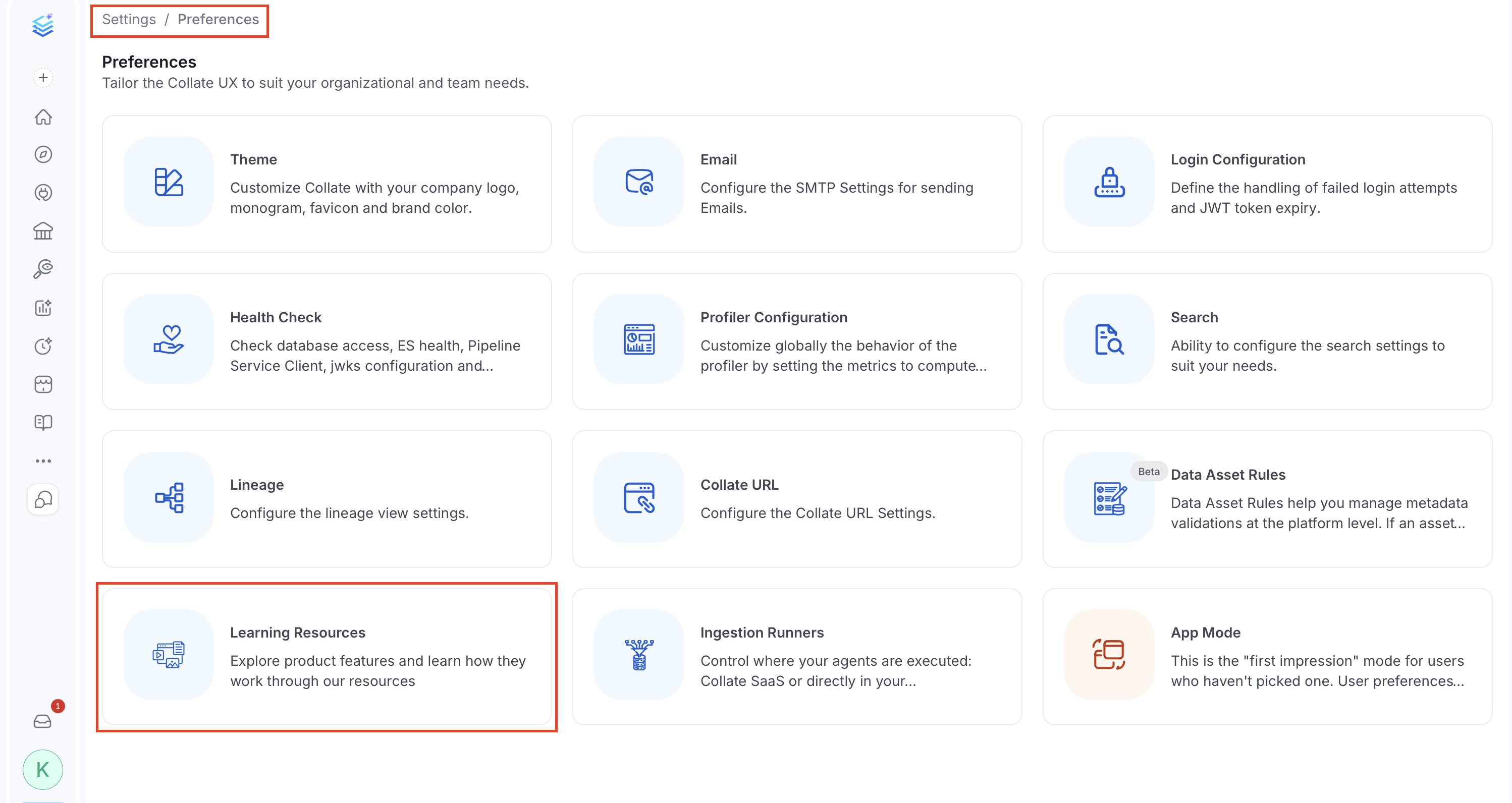Open the Ingestion Runners title
The image size is (1512, 803).
point(762,633)
